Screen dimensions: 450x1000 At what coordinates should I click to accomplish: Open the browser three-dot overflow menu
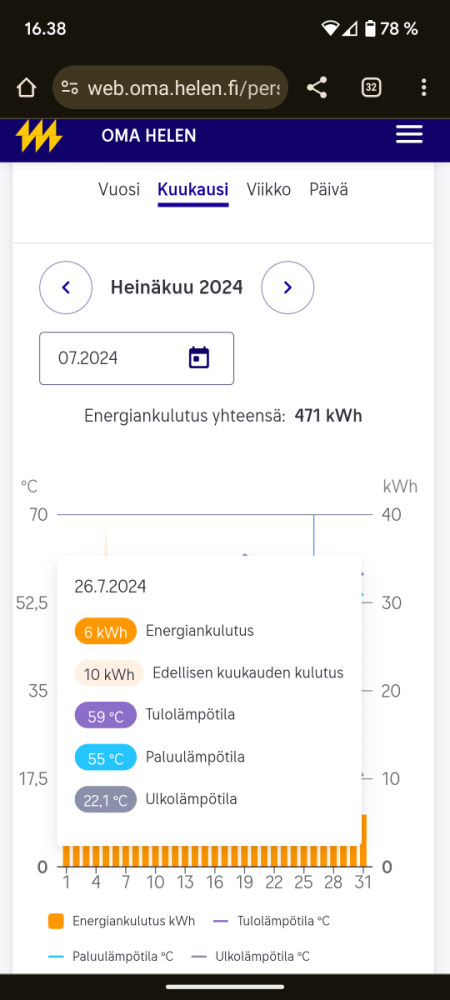(424, 87)
